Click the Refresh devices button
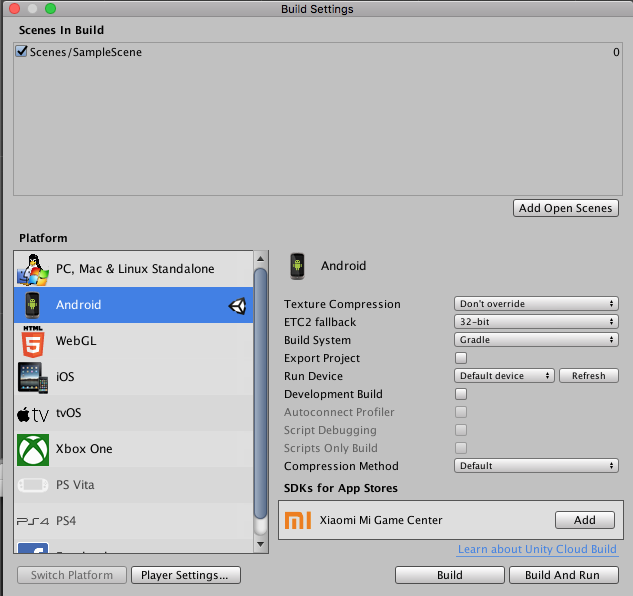 (589, 376)
